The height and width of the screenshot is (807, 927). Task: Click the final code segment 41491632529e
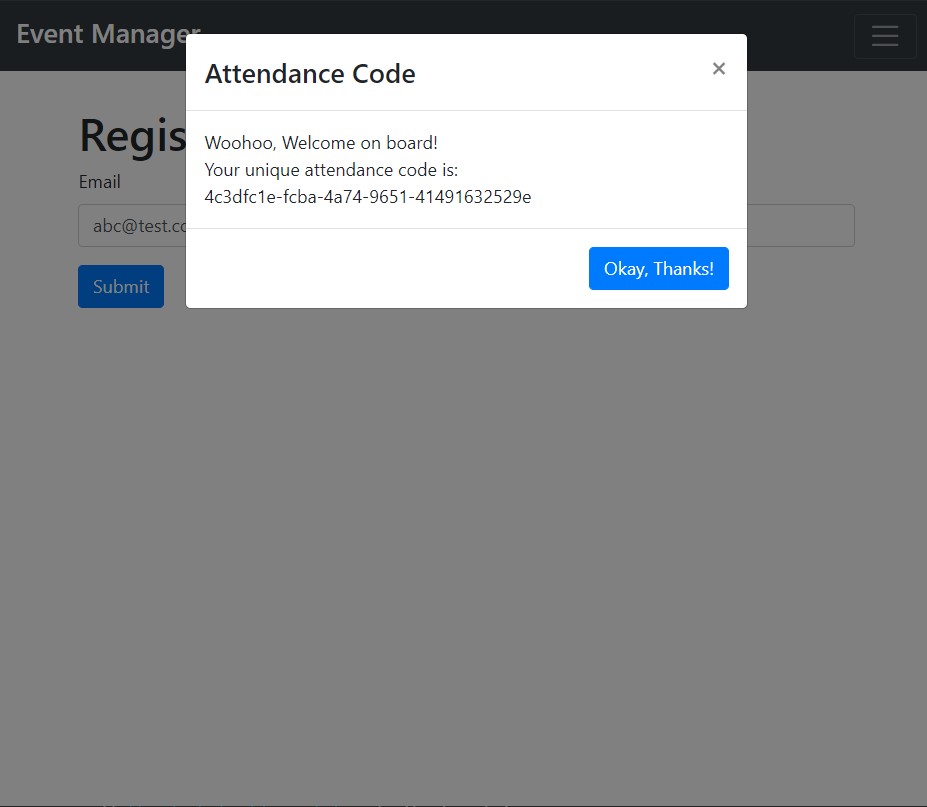click(473, 197)
